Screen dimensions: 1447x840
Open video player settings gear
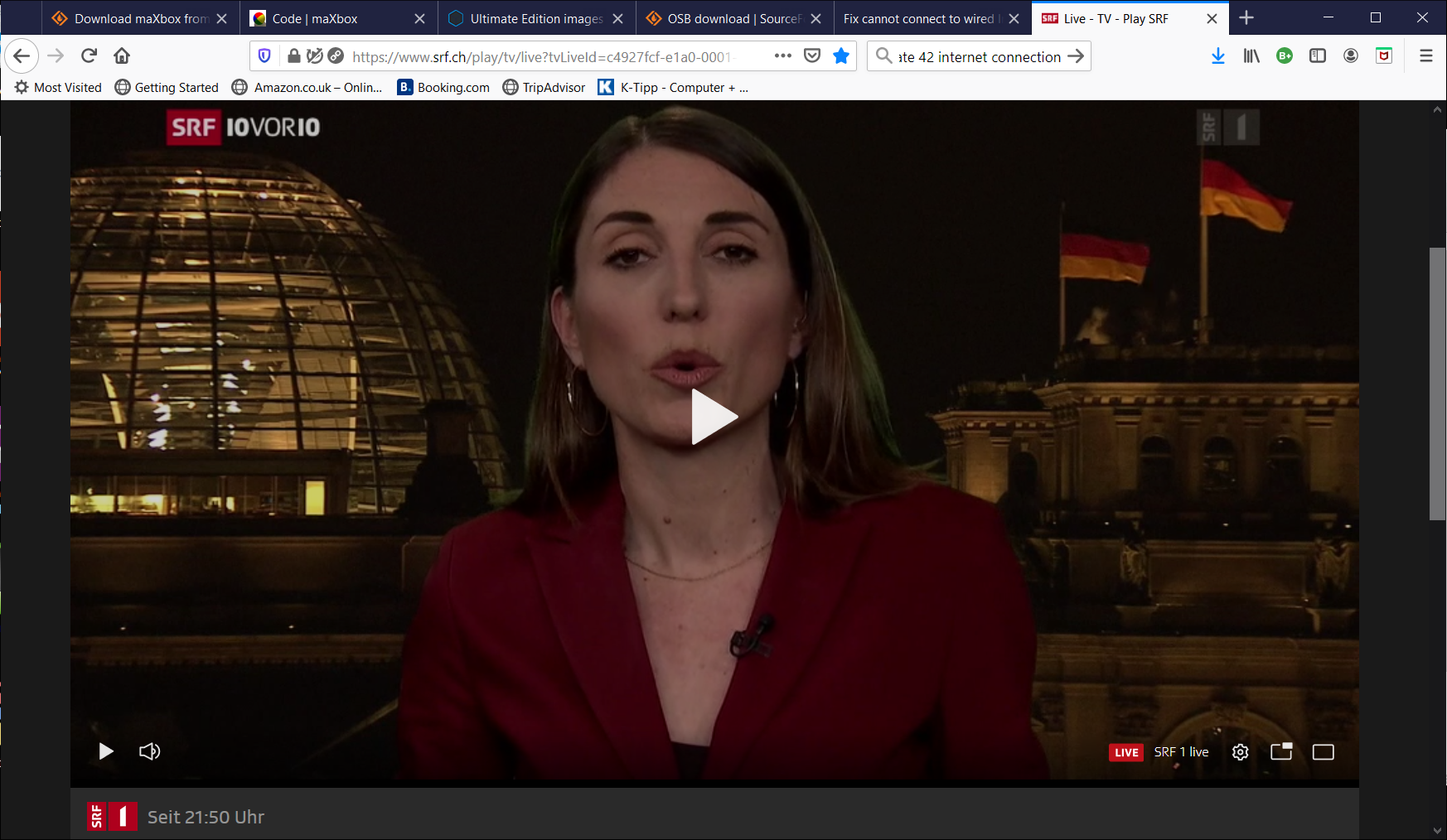pos(1240,752)
